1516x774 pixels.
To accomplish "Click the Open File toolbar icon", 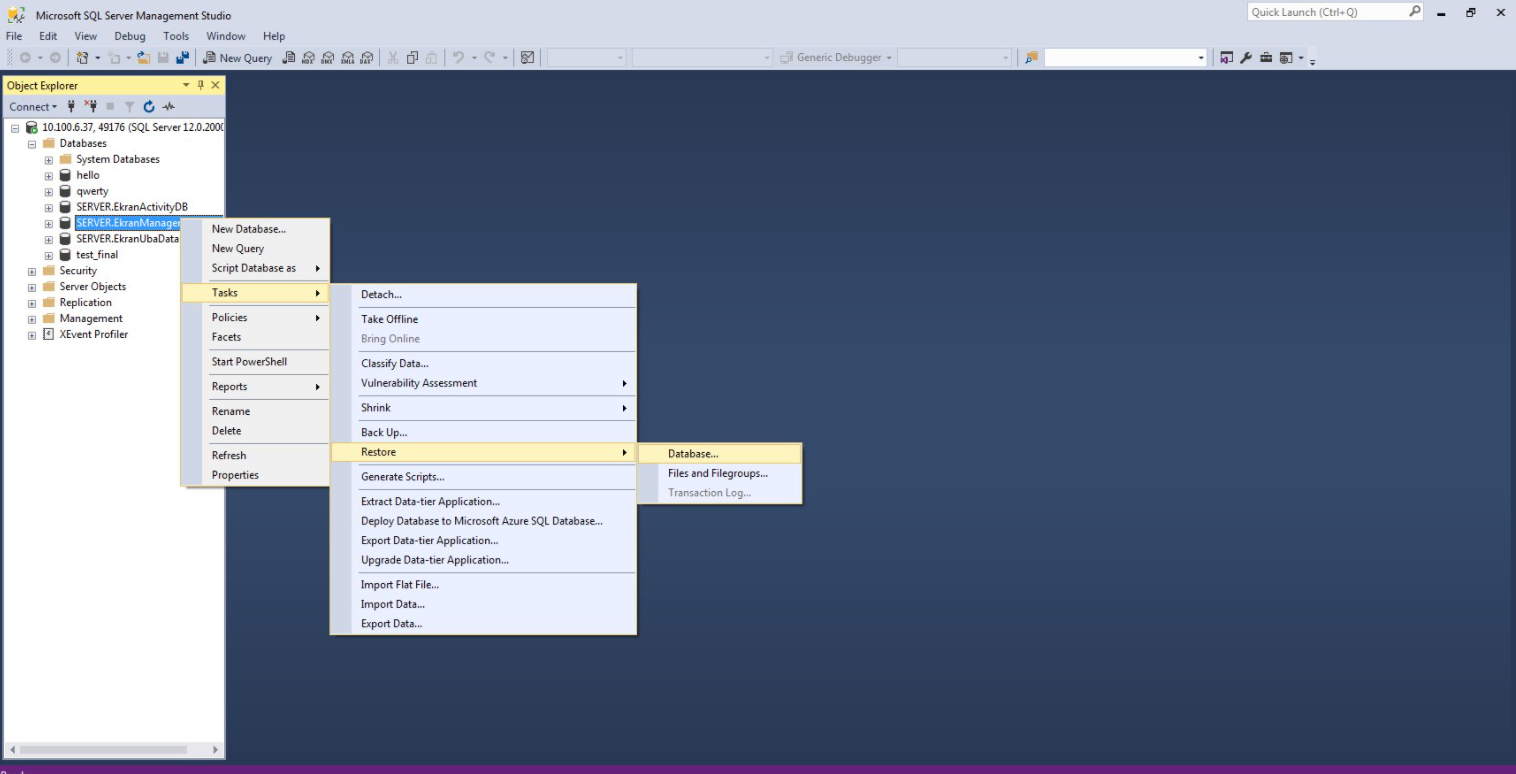I will (144, 58).
